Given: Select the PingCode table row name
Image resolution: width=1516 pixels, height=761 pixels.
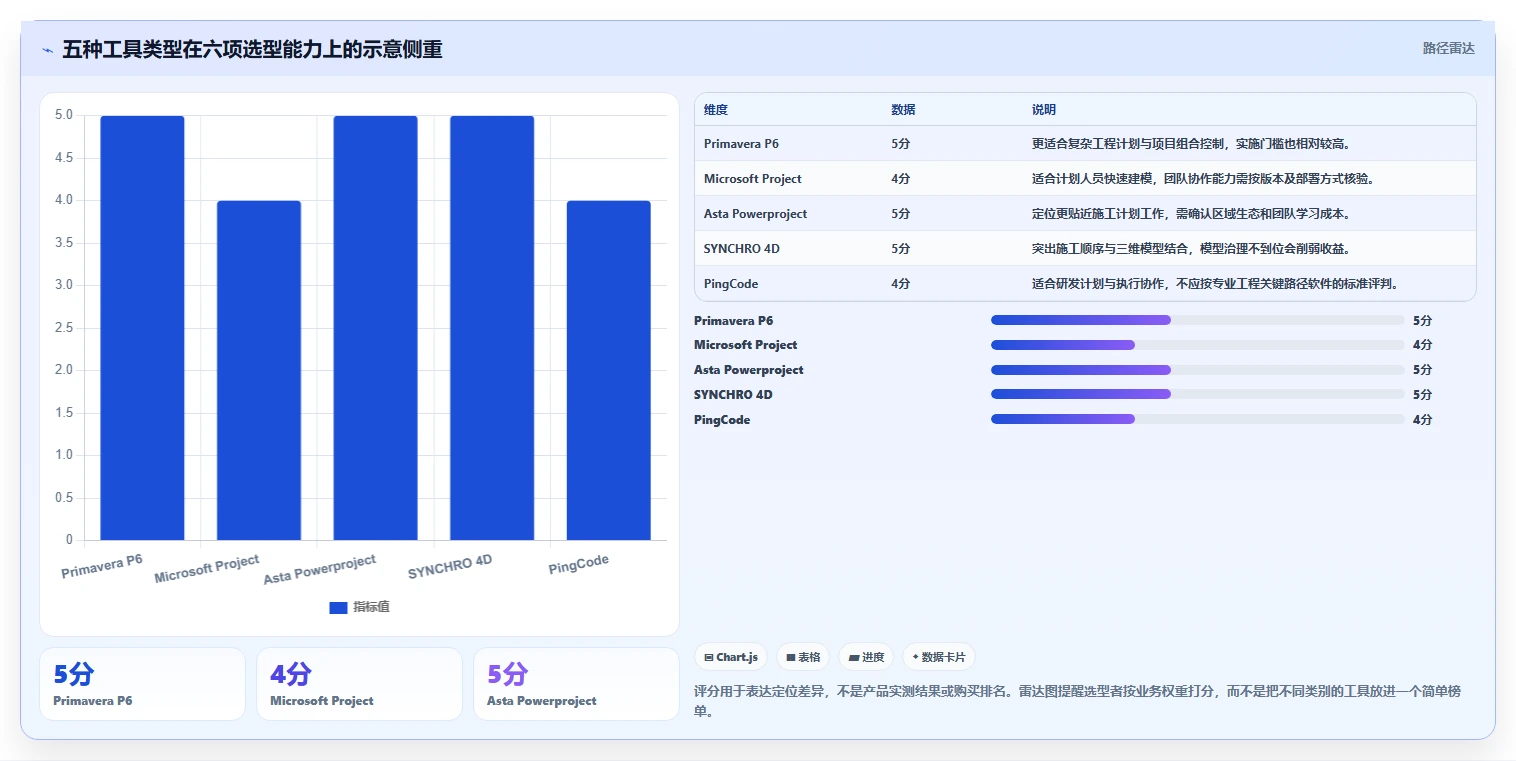Looking at the screenshot, I should [731, 284].
